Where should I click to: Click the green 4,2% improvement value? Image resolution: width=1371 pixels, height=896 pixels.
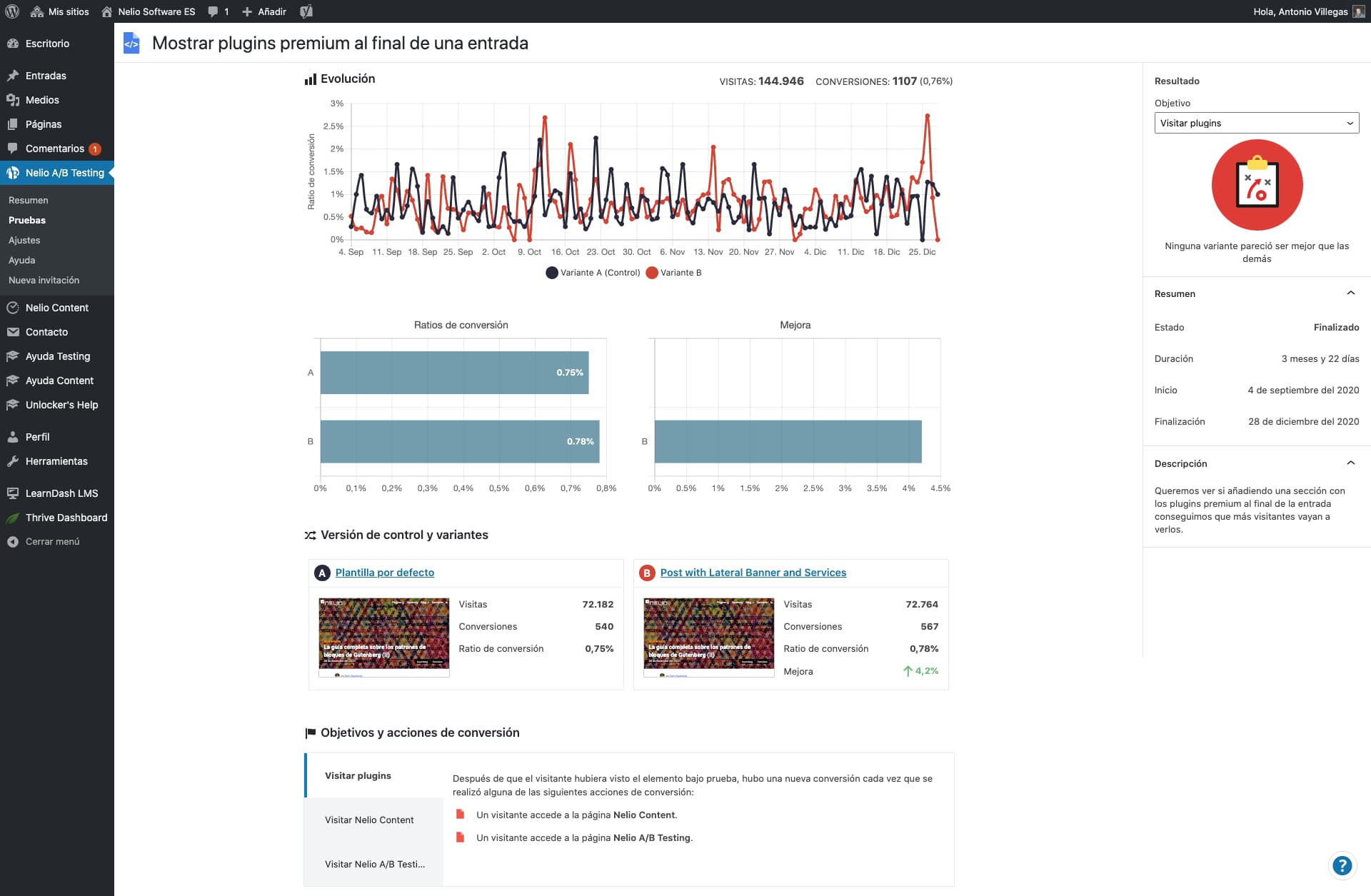pos(921,671)
